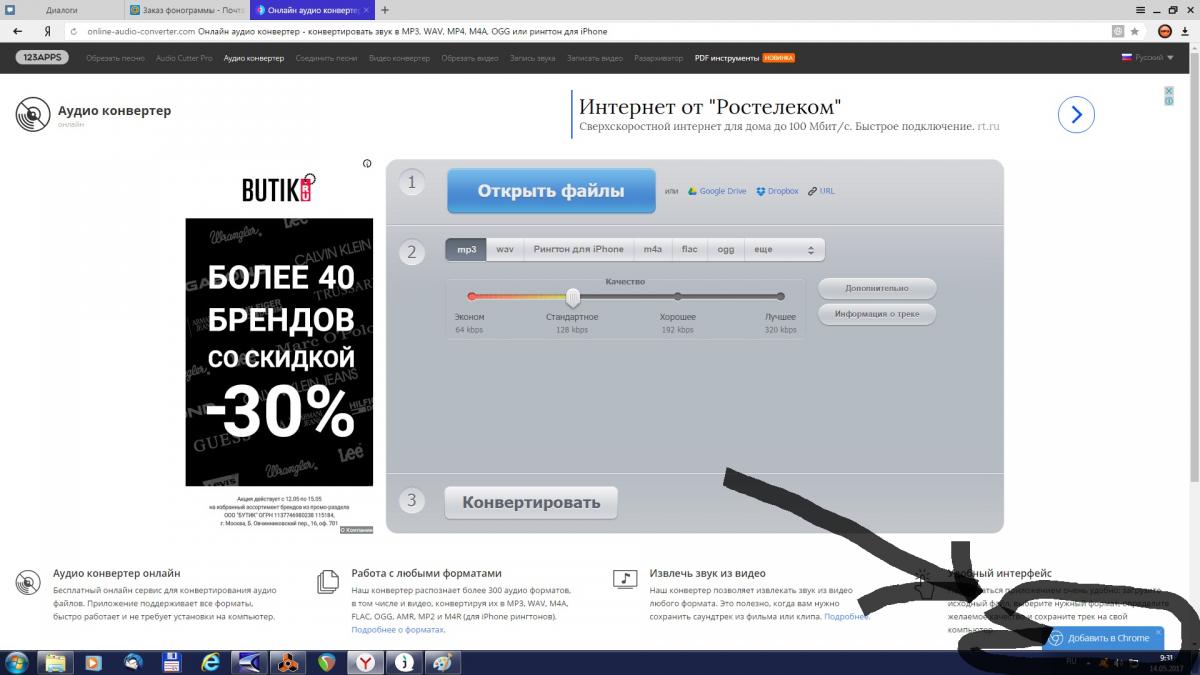
Task: Switch to the Заказ фонограммы tab
Action: click(x=187, y=9)
